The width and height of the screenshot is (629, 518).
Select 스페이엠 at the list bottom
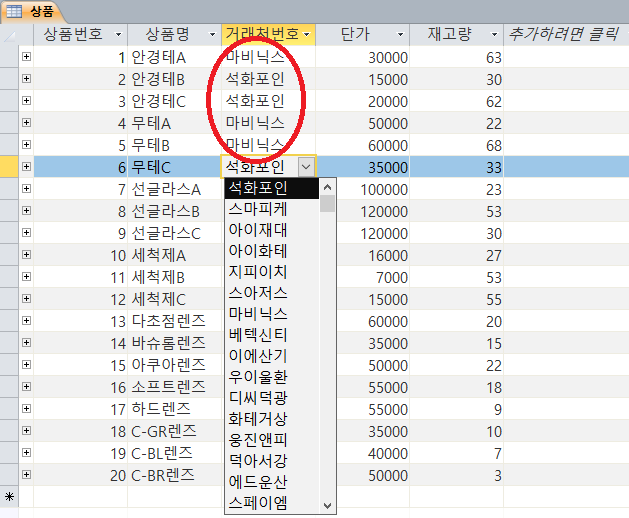257,502
